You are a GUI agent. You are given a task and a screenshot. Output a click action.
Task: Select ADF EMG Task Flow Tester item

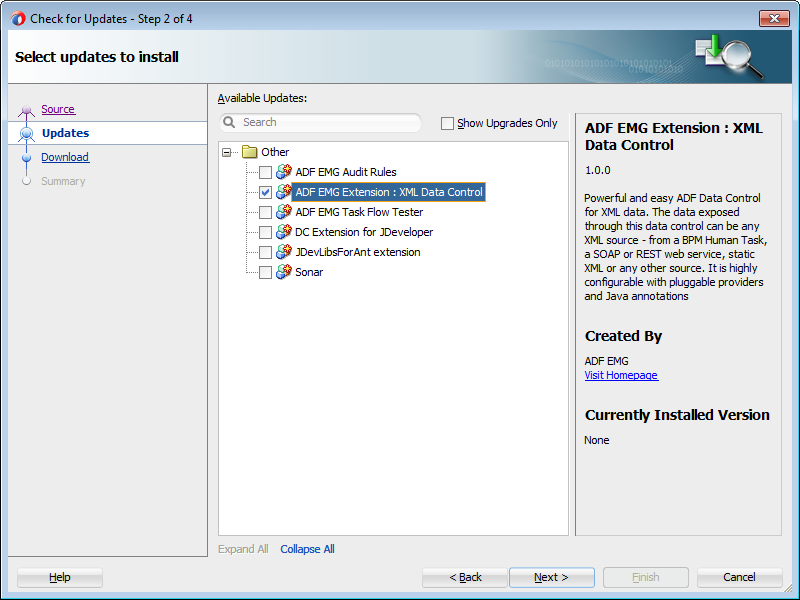359,212
